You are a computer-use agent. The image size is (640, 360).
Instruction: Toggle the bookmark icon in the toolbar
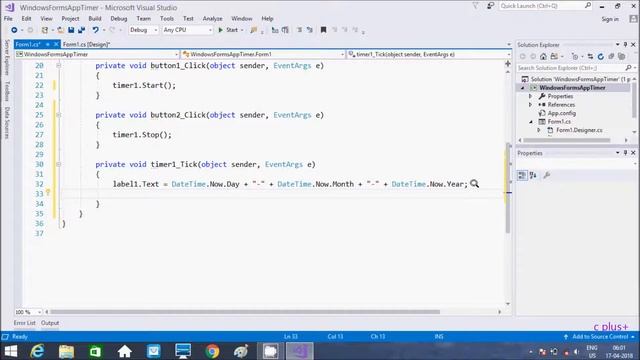tap(323, 30)
